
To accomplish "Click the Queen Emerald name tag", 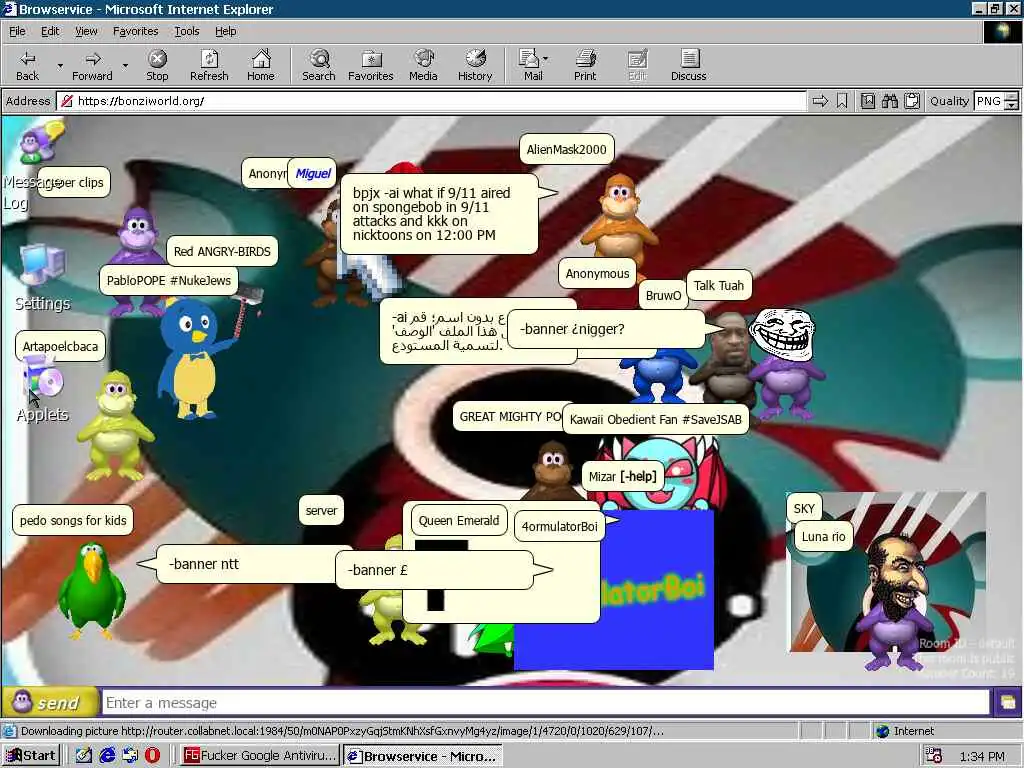I will pyautogui.click(x=459, y=520).
